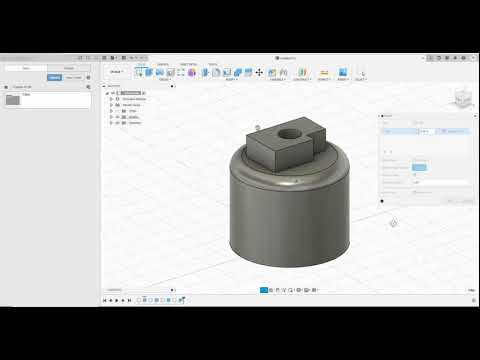
Task: Click the info icon in dialog footer
Action: tap(382, 201)
